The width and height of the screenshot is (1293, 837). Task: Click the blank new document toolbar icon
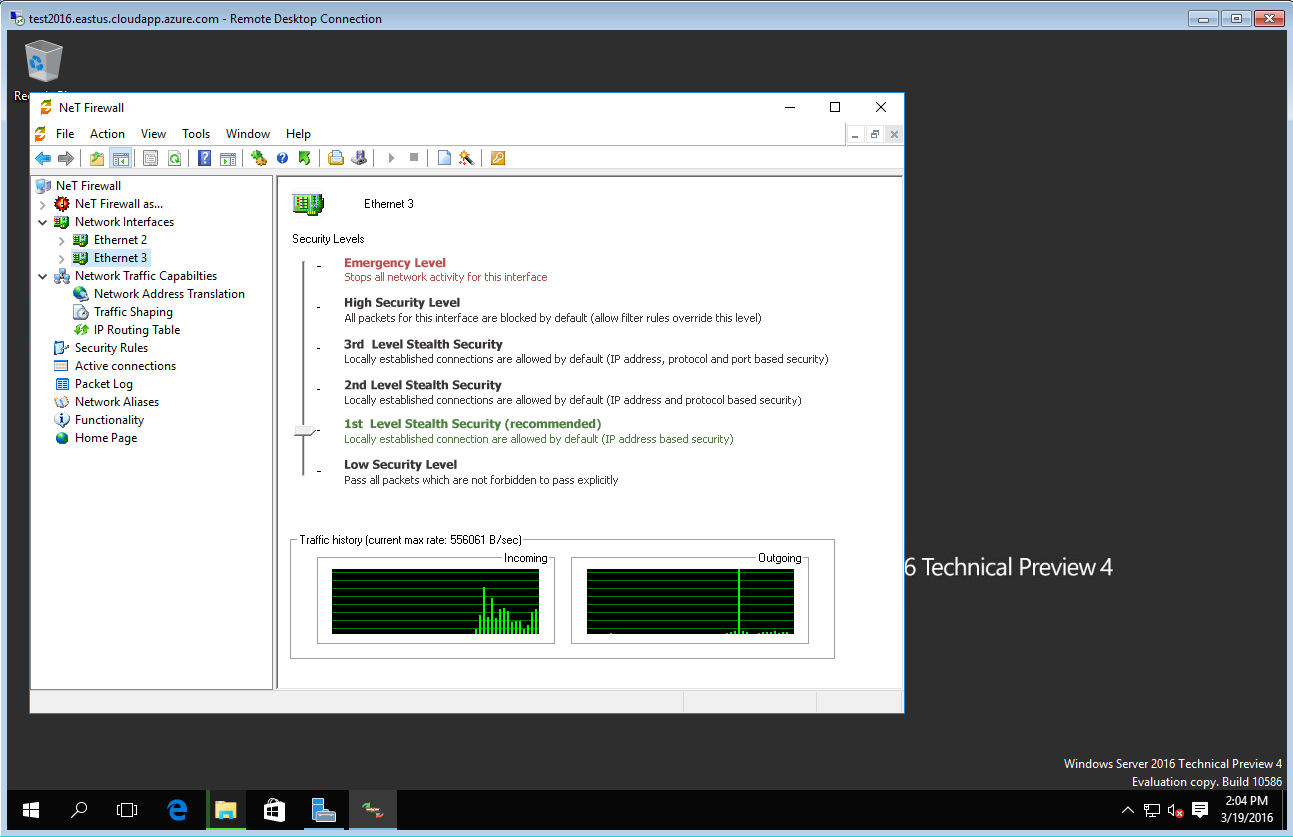444,158
